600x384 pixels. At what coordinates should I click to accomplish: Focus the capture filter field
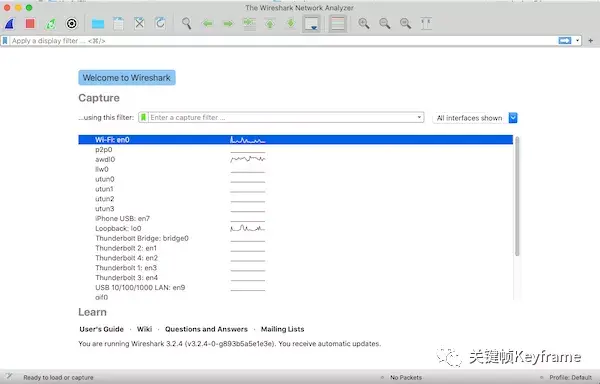tap(282, 117)
